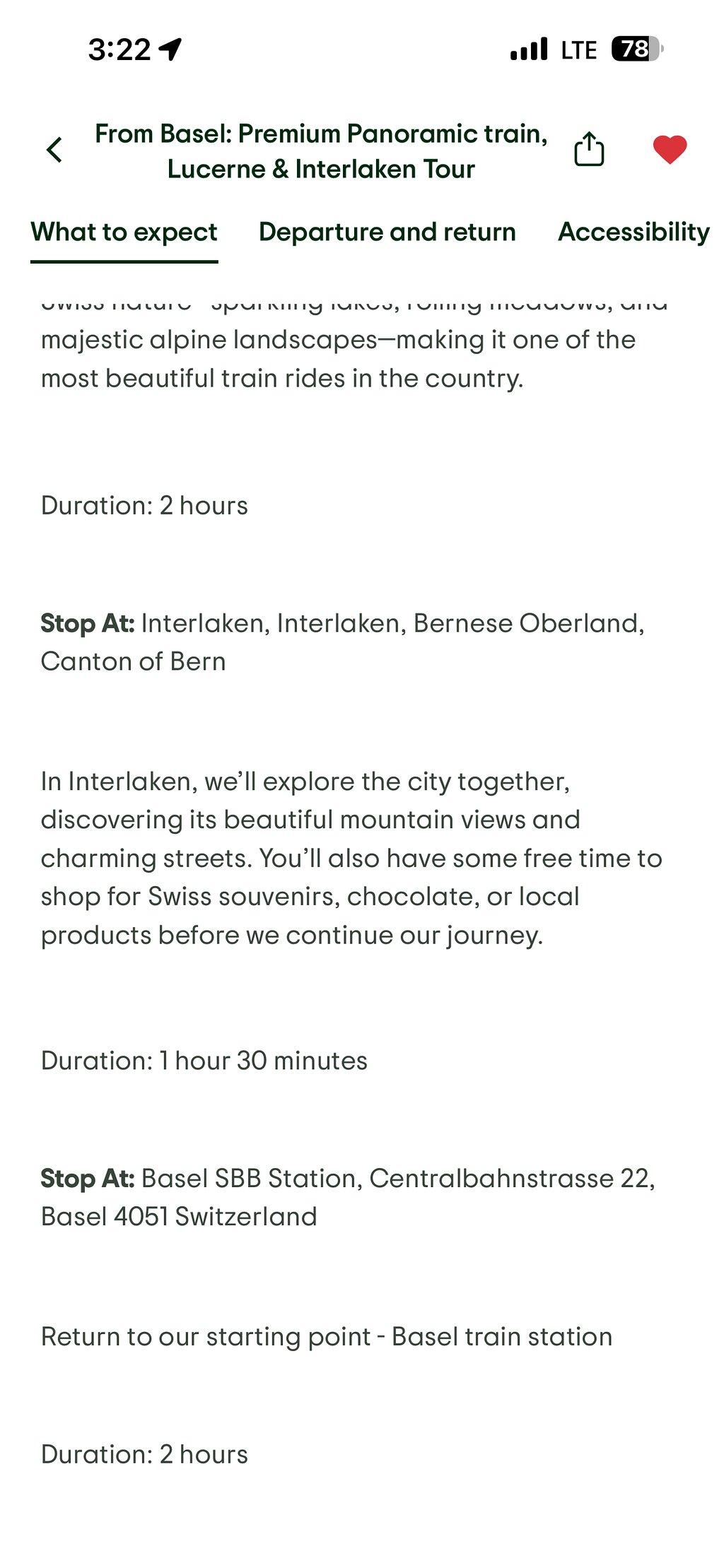724x1568 pixels.
Task: Tap the last Duration 2 hours line
Action: click(144, 1454)
